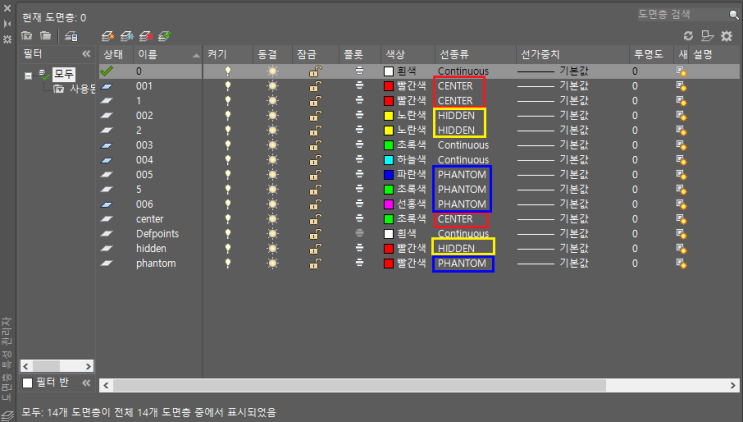Viewport: 743px width, 422px height.
Task: Change CENTER linetype of layer 001
Action: pos(455,86)
